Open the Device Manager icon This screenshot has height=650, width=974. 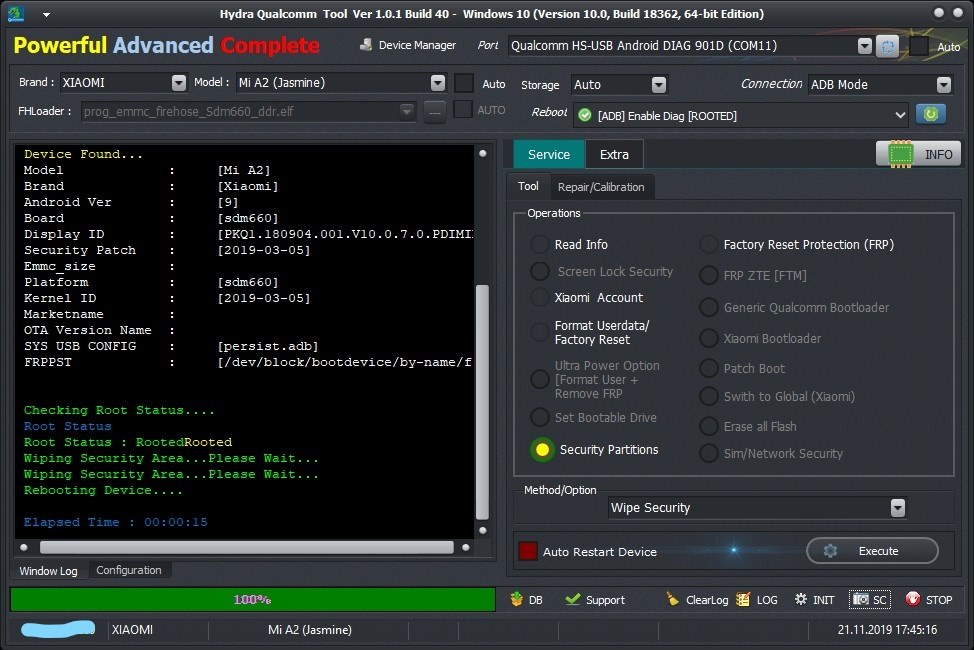coord(366,45)
